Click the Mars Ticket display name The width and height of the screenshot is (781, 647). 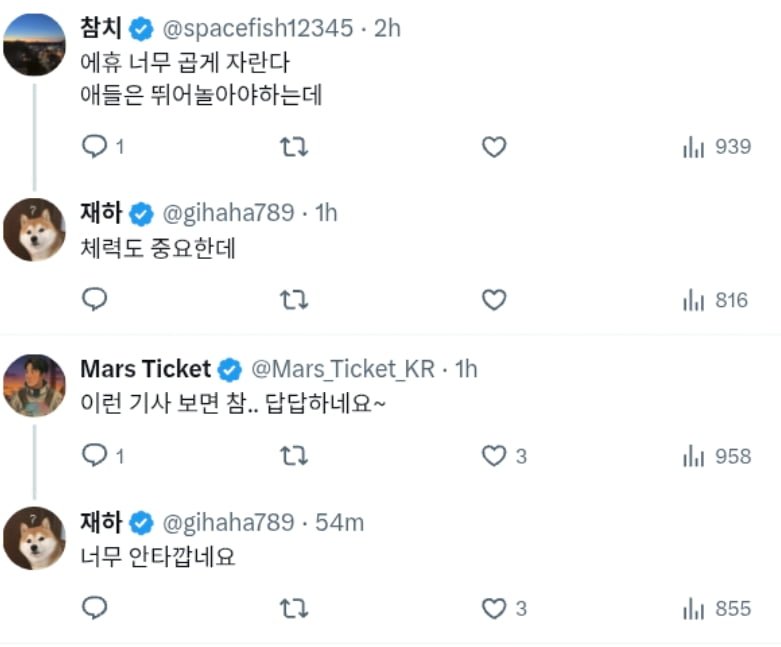coord(145,369)
